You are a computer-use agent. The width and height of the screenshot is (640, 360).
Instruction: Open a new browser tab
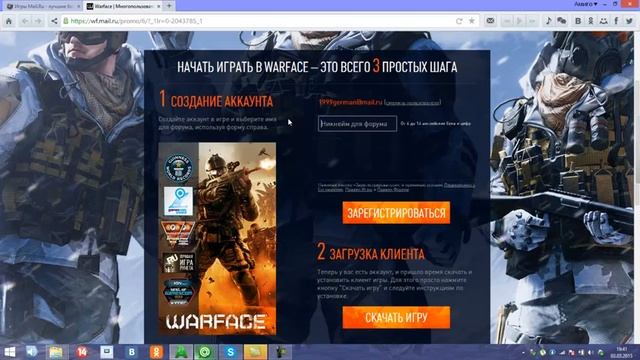(169, 6)
